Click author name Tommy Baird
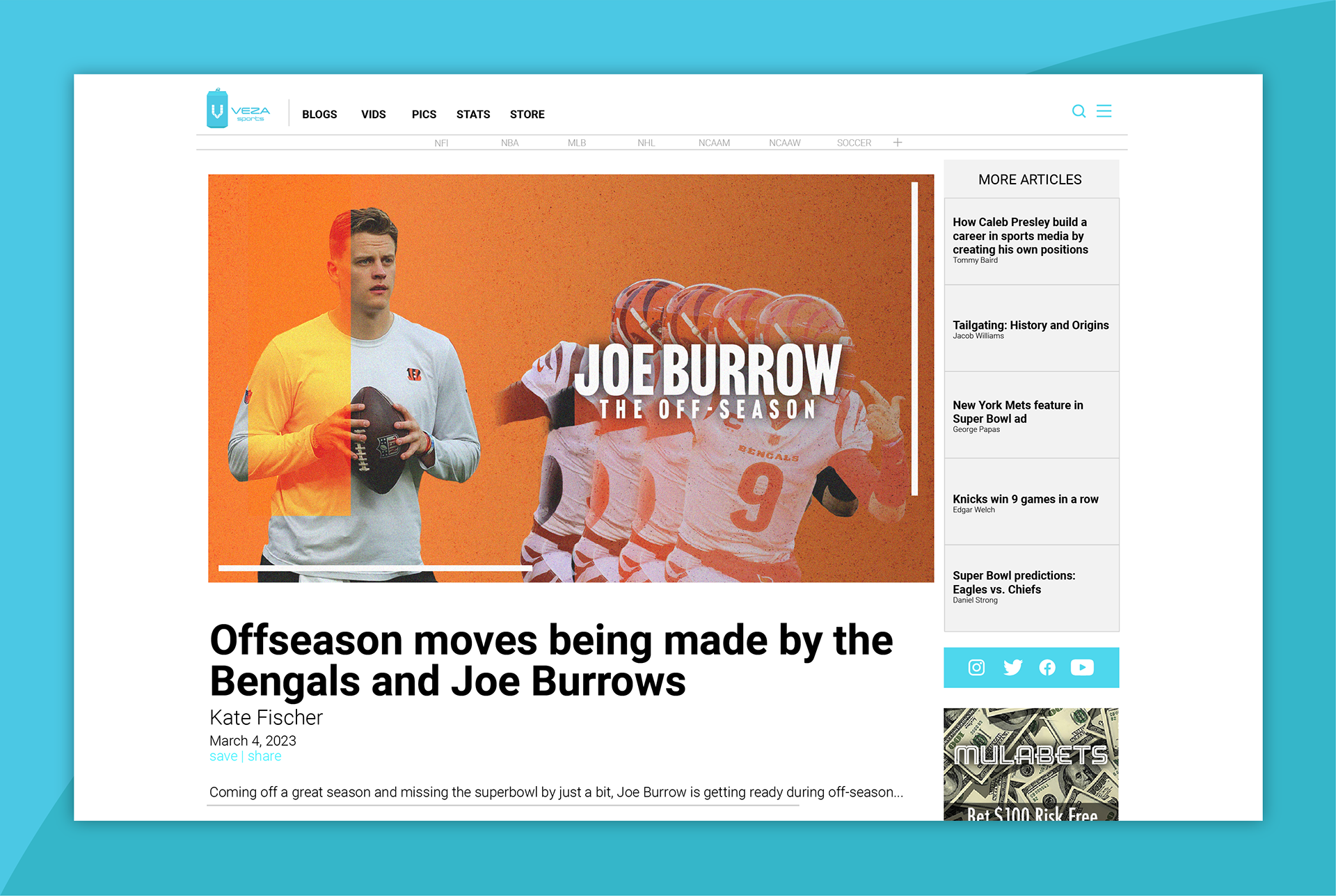The height and width of the screenshot is (896, 1336). 975,260
